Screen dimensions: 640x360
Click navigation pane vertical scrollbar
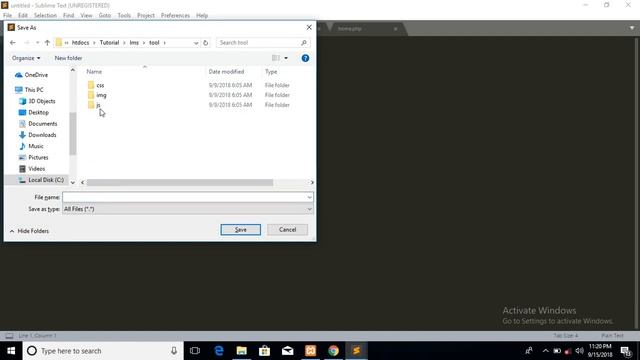click(x=73, y=134)
